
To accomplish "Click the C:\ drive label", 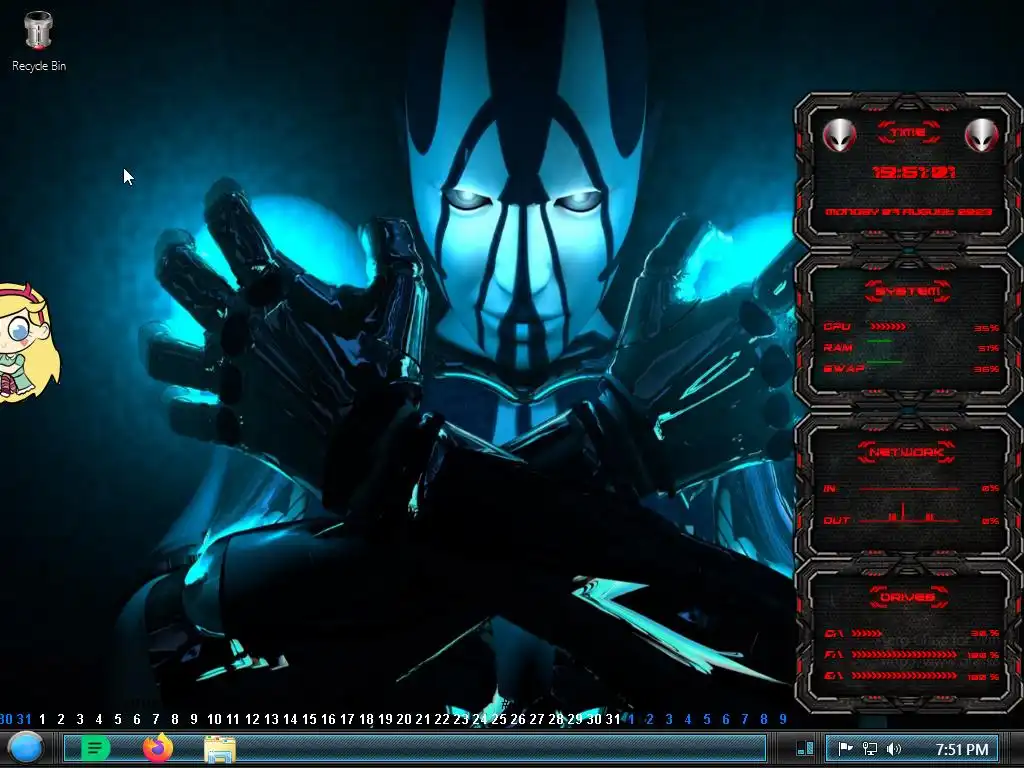I will click(834, 633).
